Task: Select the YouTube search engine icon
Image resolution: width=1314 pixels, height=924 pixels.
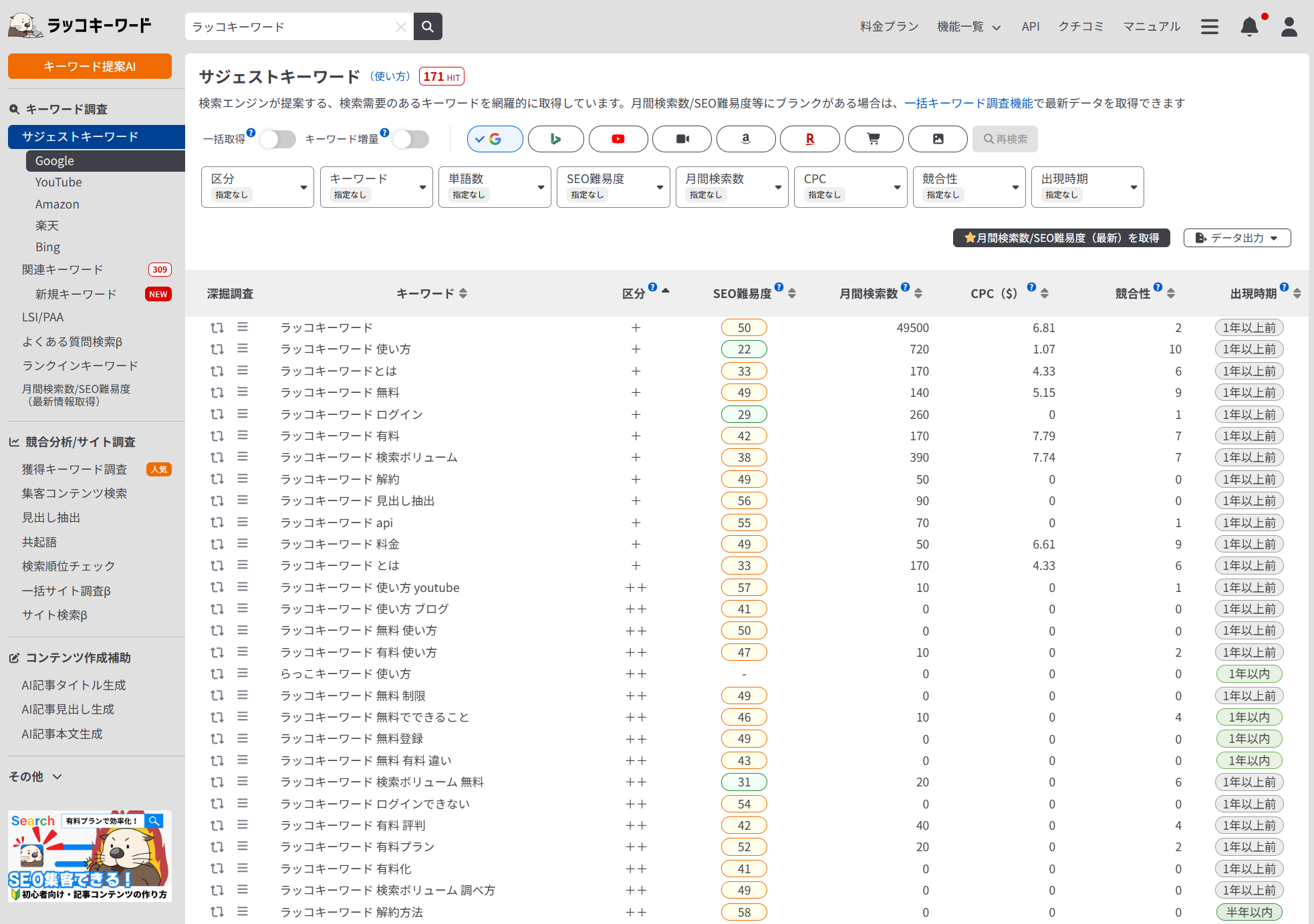Action: pos(618,139)
